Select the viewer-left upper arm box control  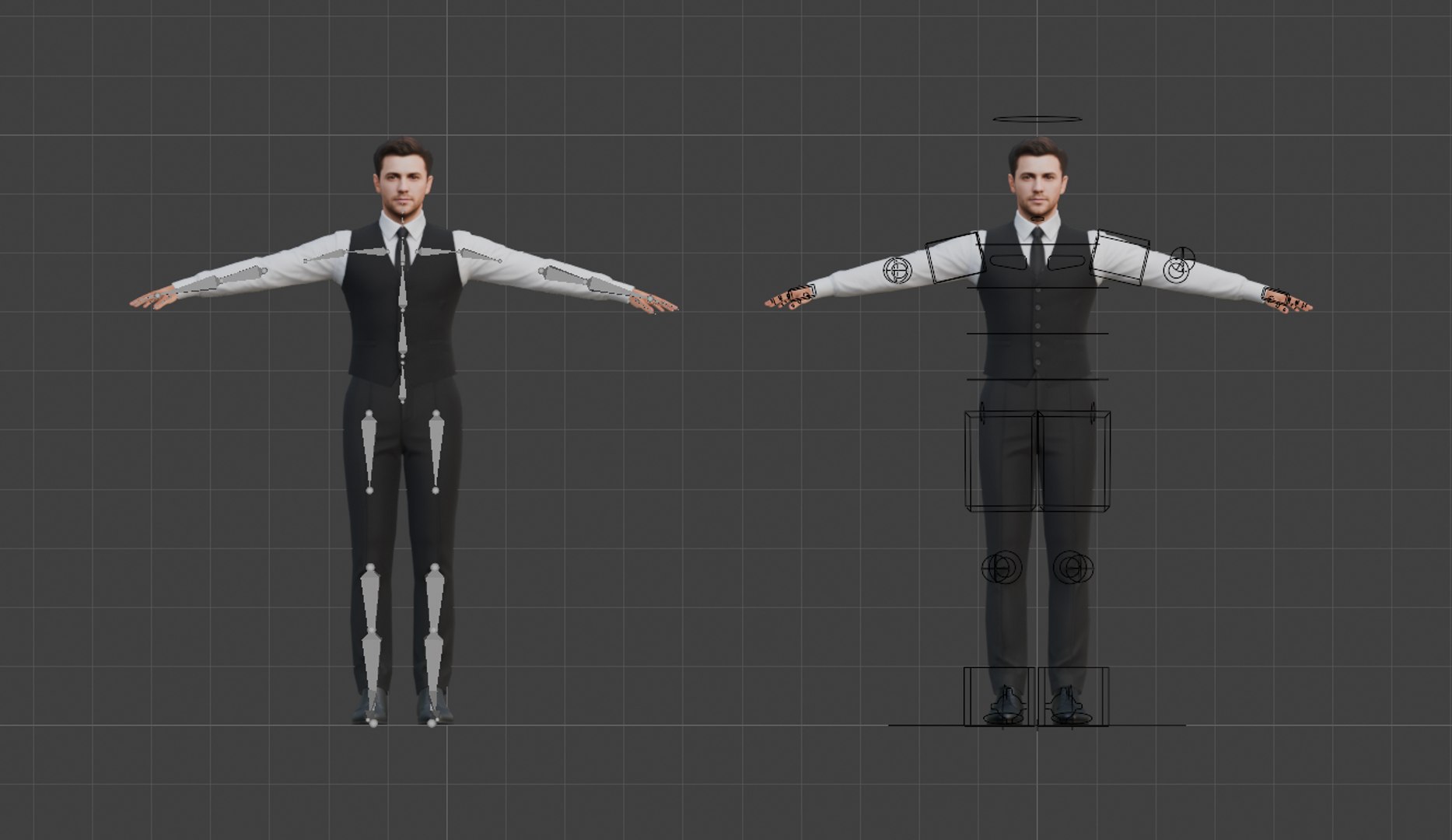954,257
